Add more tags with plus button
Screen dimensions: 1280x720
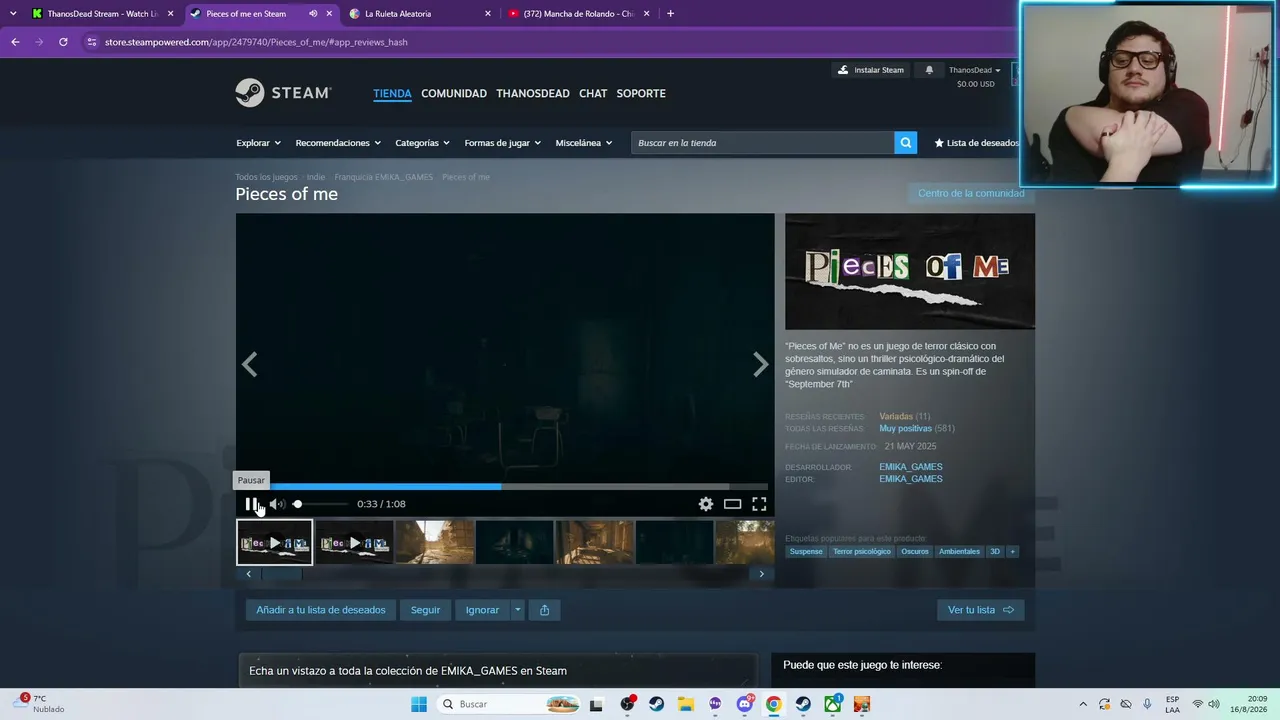coord(1012,552)
